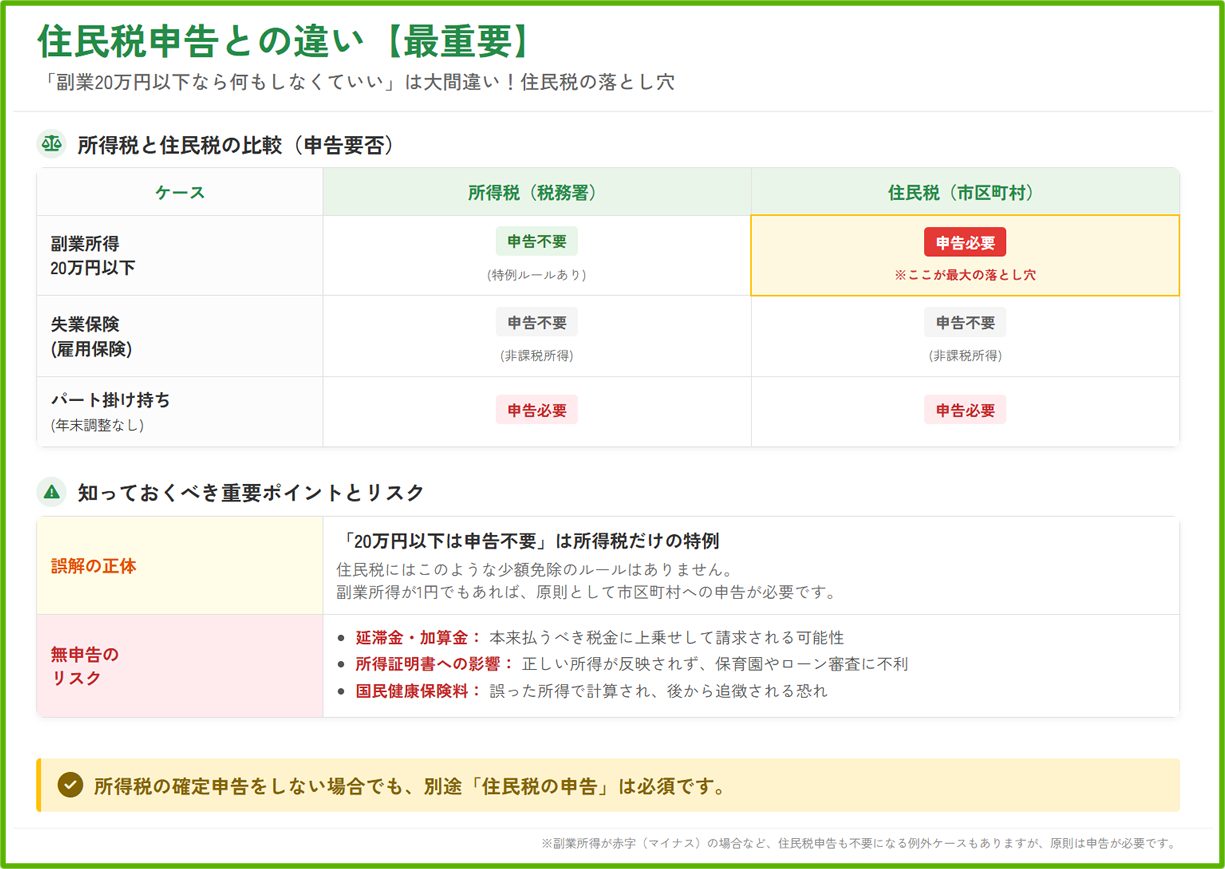This screenshot has width=1225, height=869.
Task: Click the balance scale icon beside the comparison heading
Action: coord(51,145)
